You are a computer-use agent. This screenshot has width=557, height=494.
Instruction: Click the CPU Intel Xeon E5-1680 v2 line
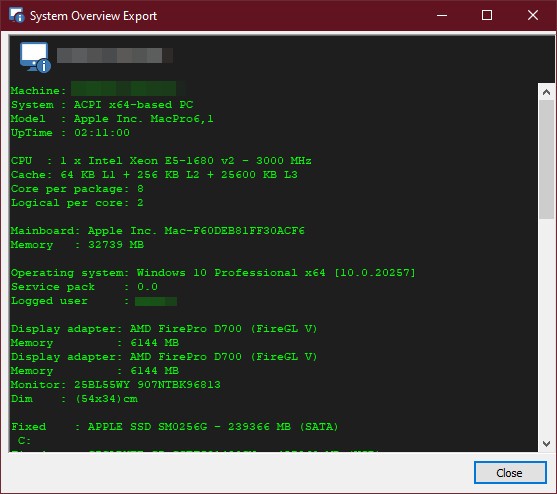[x=161, y=161]
